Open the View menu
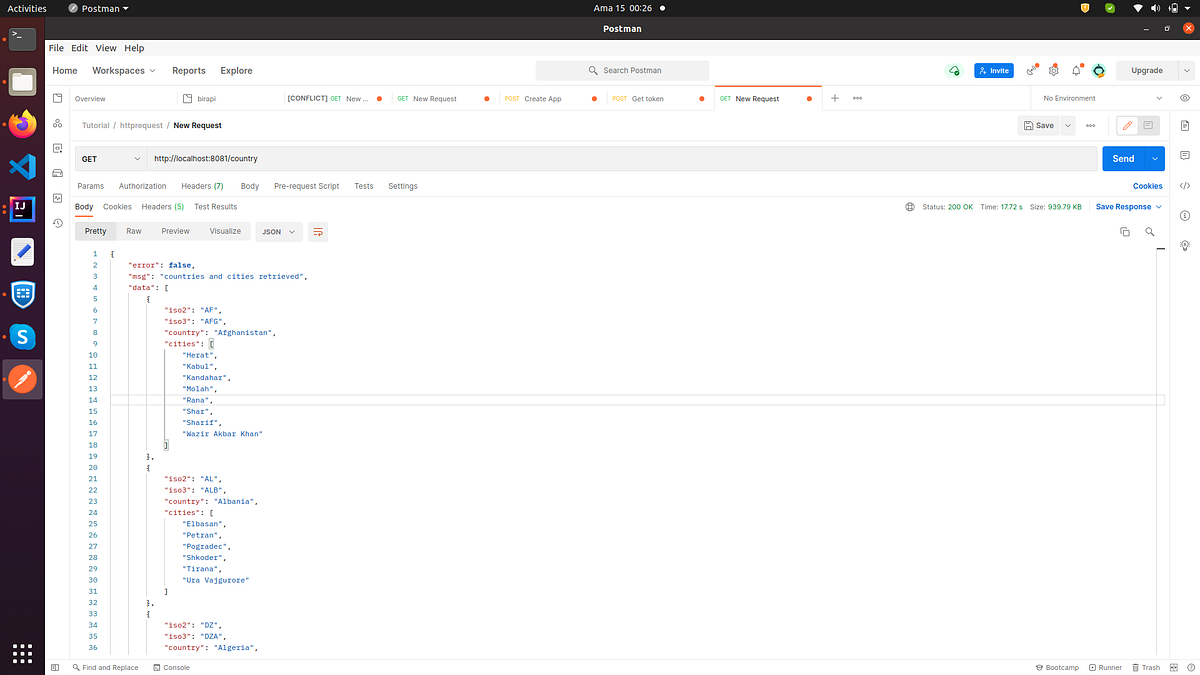 point(106,47)
